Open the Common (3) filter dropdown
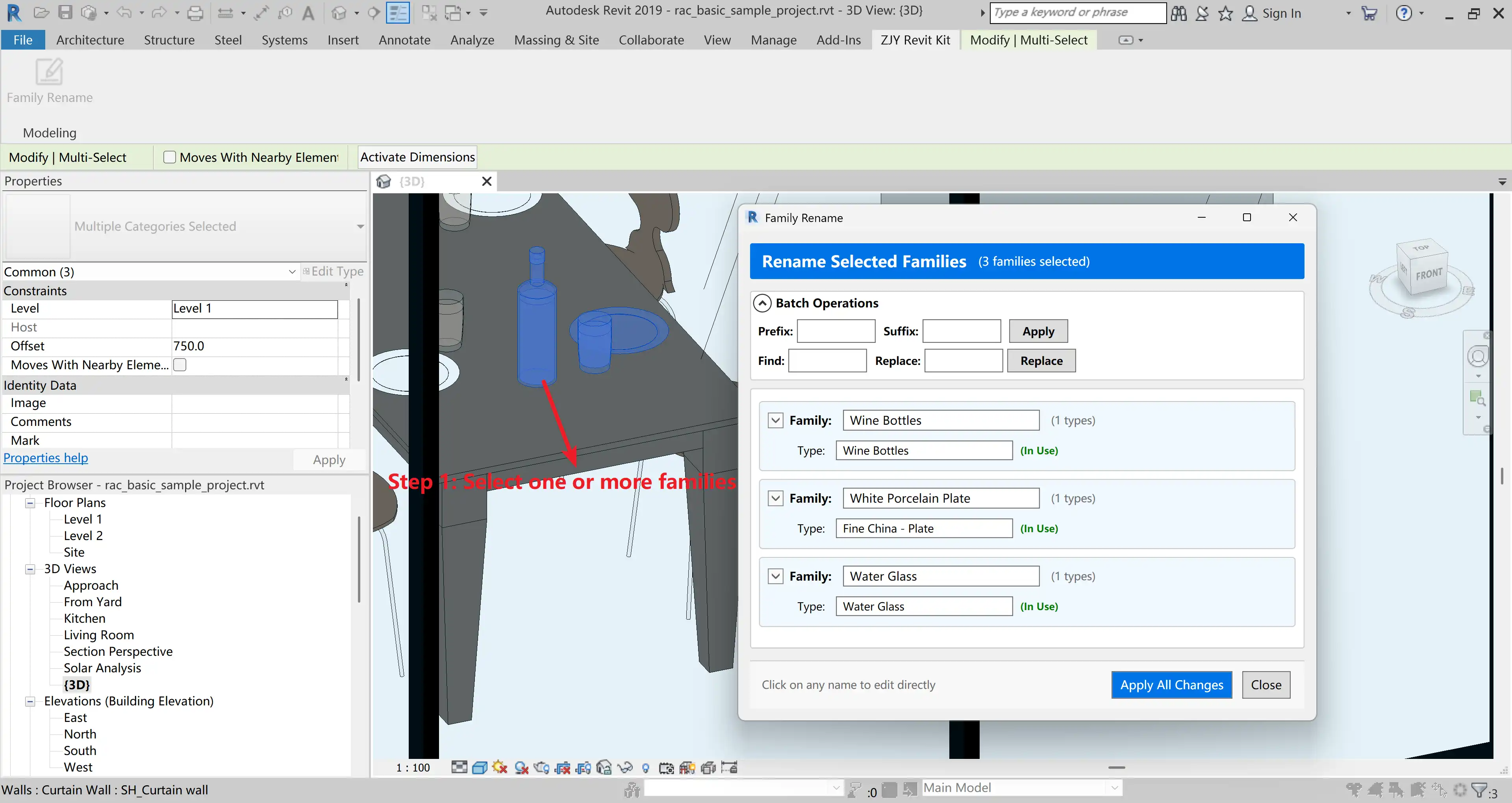Image resolution: width=1512 pixels, height=803 pixels. 292,272
